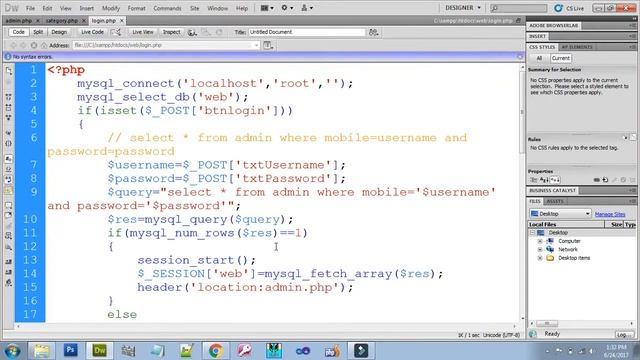Viewport: 640px width, 360px height.
Task: Click the Stop/Refresh icon by Address
Action: [34, 45]
